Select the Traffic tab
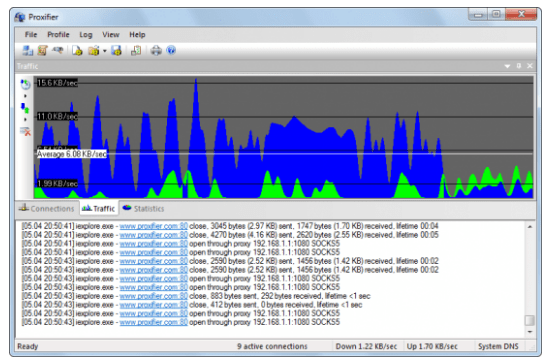Image resolution: width=547 pixels, height=362 pixels. [99, 208]
